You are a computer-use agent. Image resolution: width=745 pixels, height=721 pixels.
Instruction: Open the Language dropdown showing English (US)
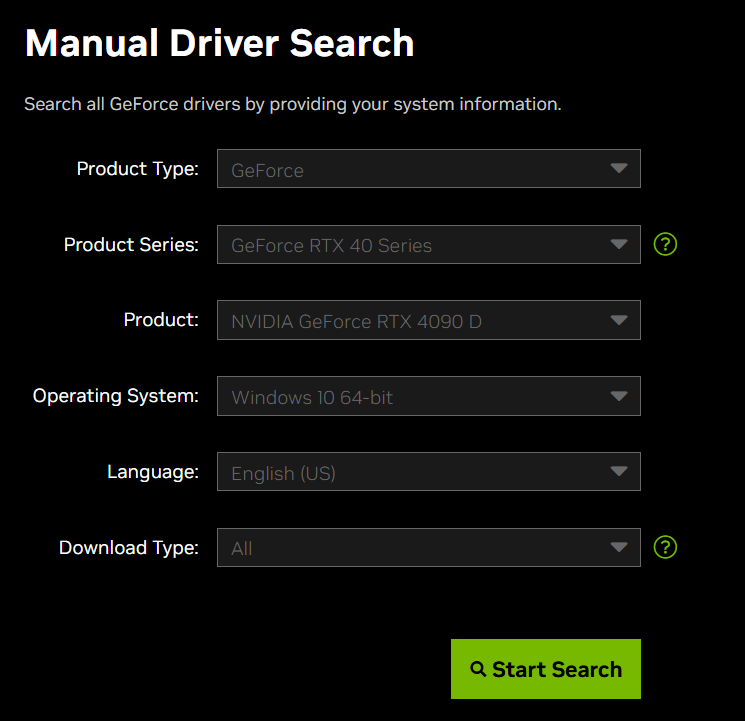click(x=429, y=471)
